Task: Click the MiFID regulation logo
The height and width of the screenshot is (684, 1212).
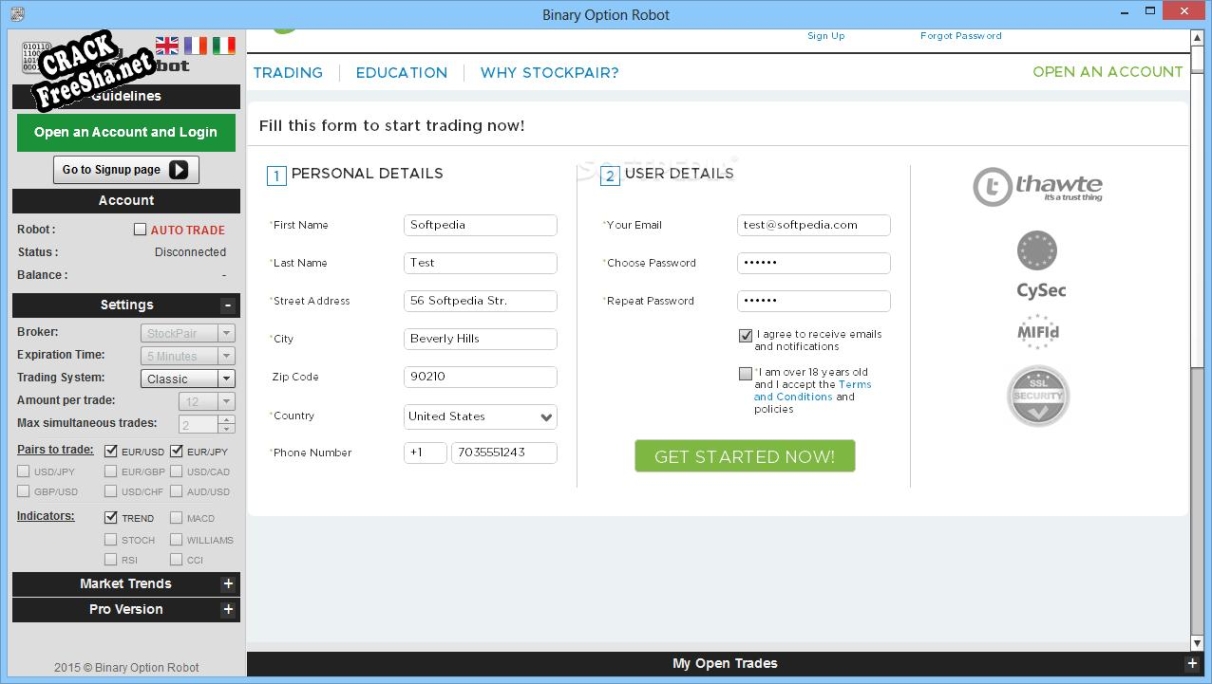Action: pyautogui.click(x=1038, y=332)
